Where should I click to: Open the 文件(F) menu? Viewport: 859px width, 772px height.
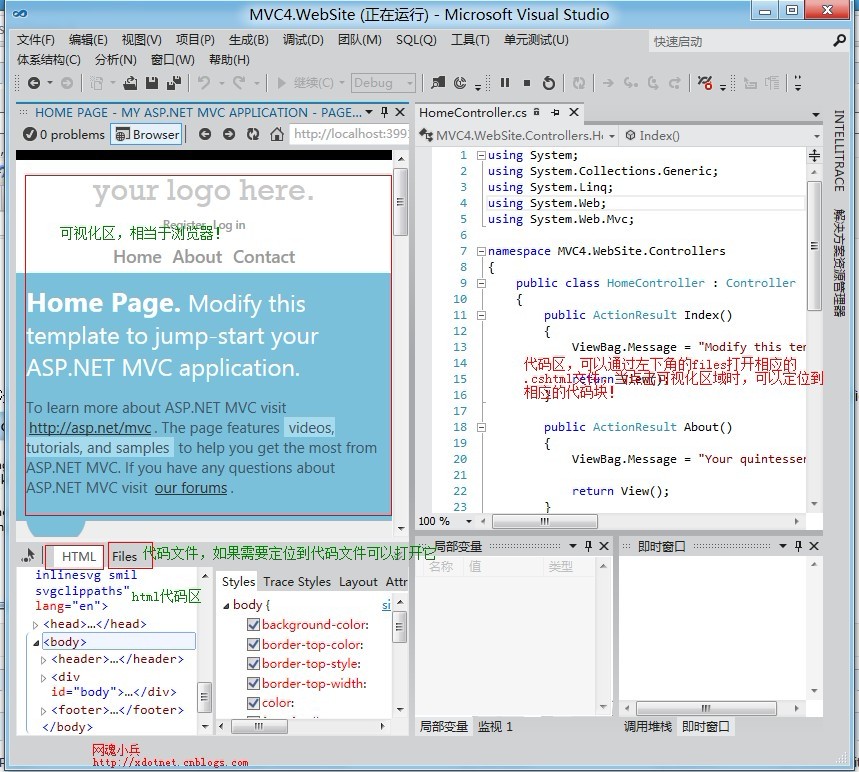pyautogui.click(x=36, y=40)
